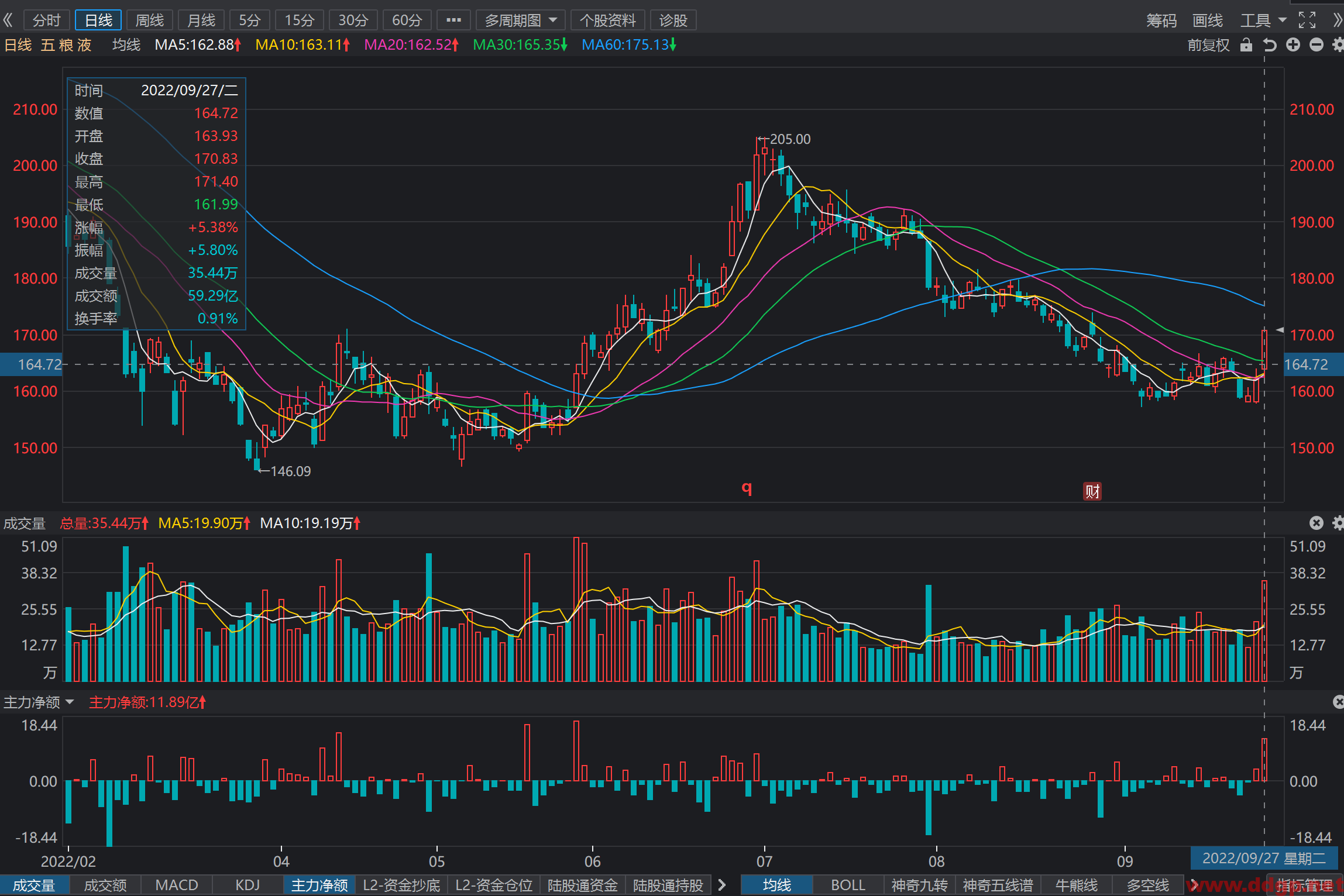Expand the 多周期图 dropdown
The image size is (1344, 896).
[521, 20]
